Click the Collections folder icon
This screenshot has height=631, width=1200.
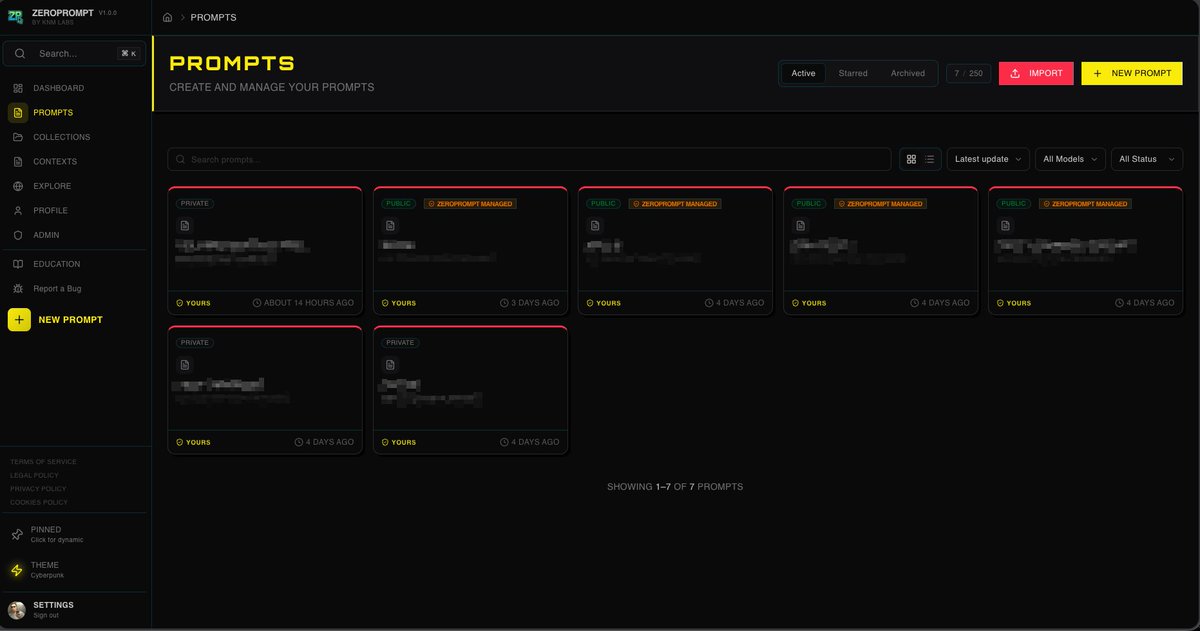pyautogui.click(x=18, y=137)
